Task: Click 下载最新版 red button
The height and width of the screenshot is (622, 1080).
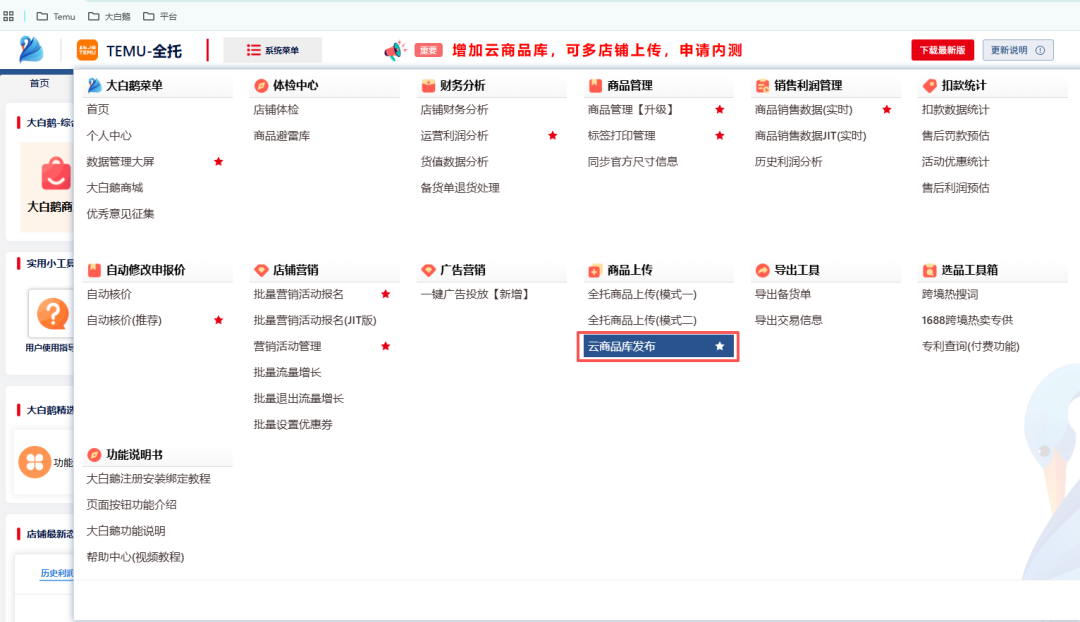Action: click(942, 50)
